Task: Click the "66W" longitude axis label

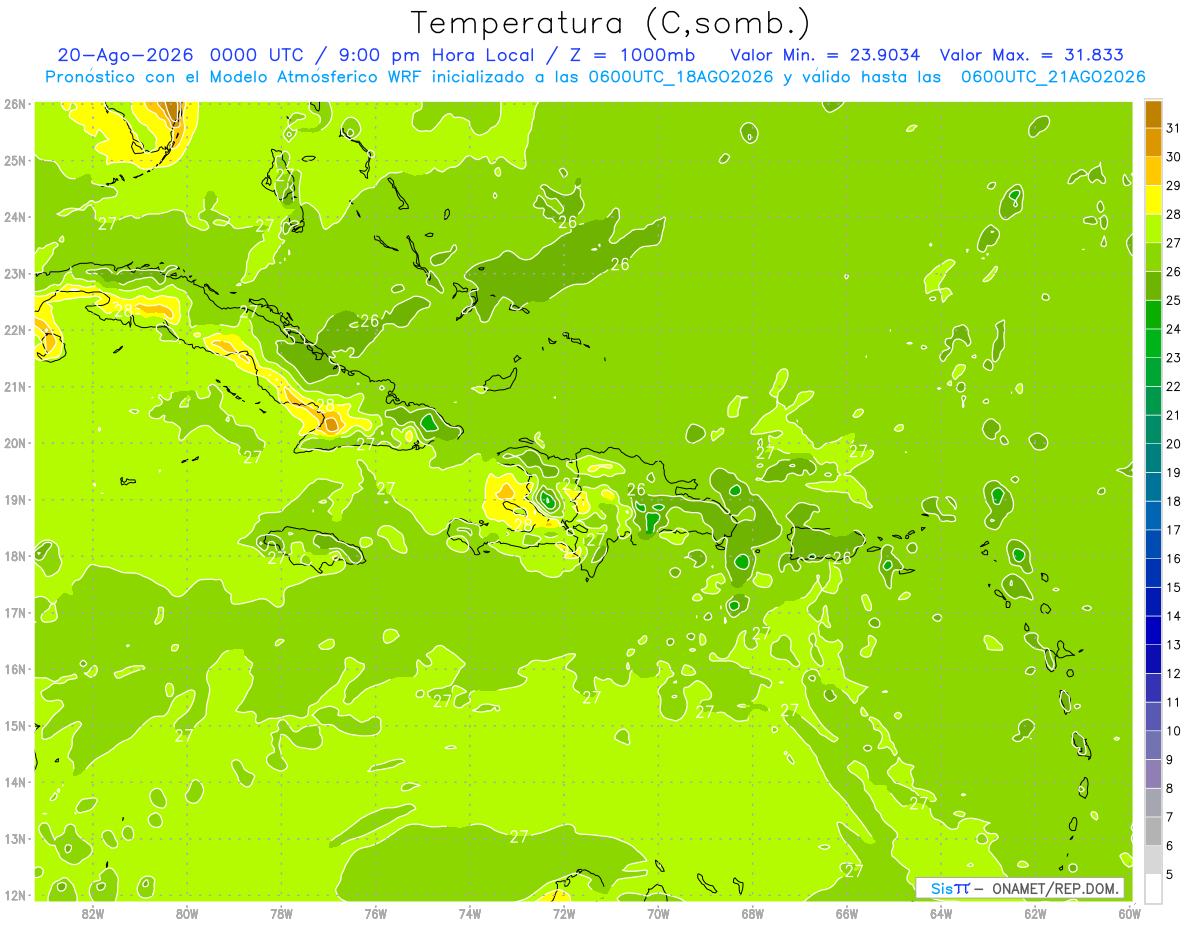Action: coord(847,913)
